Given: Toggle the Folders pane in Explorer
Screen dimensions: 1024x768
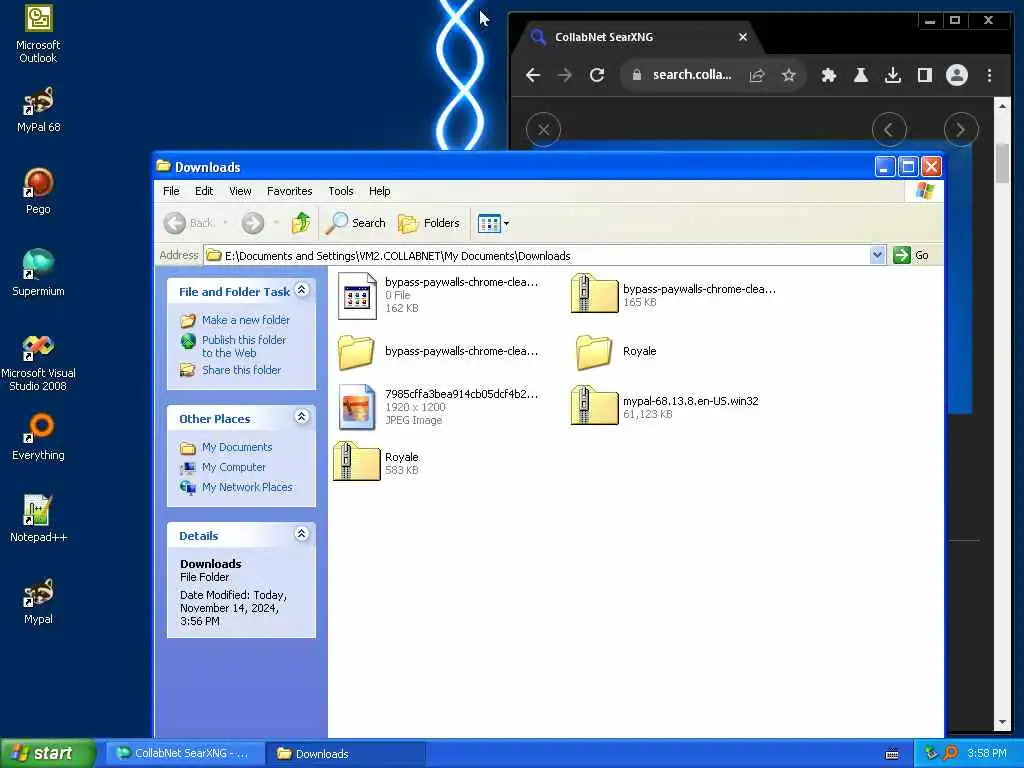Looking at the screenshot, I should coord(429,223).
